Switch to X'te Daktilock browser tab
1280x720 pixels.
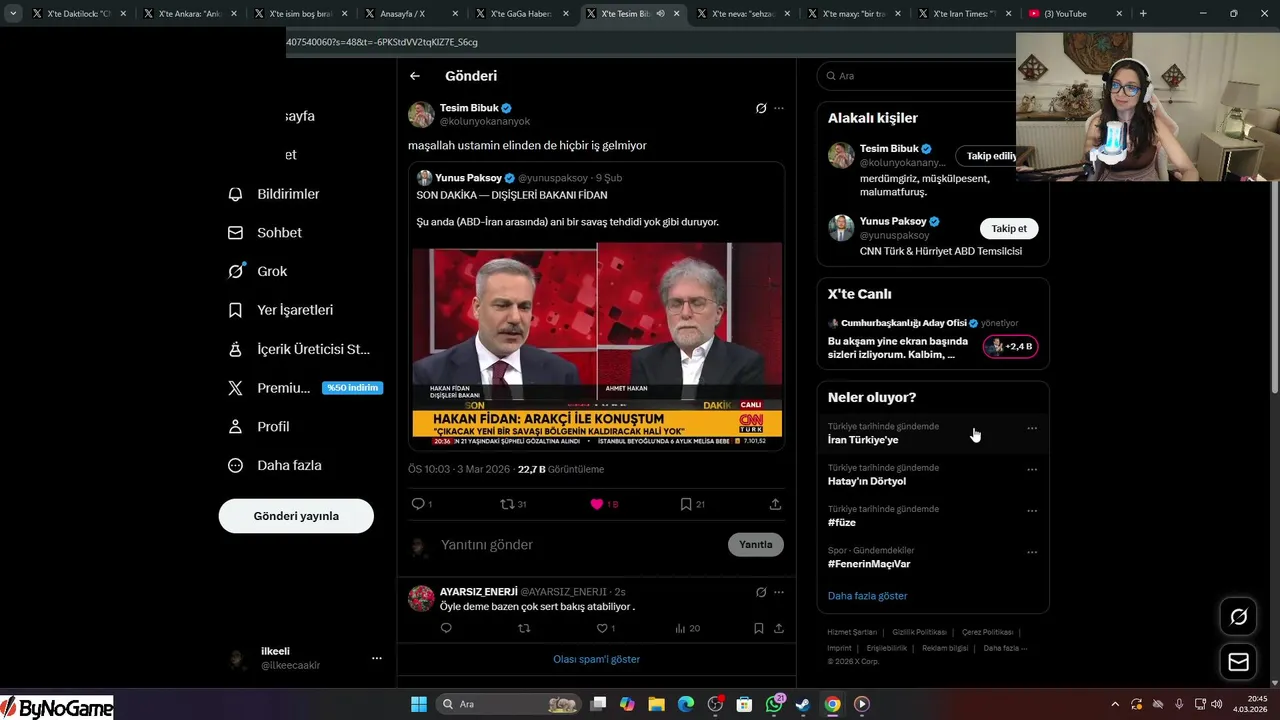point(78,14)
